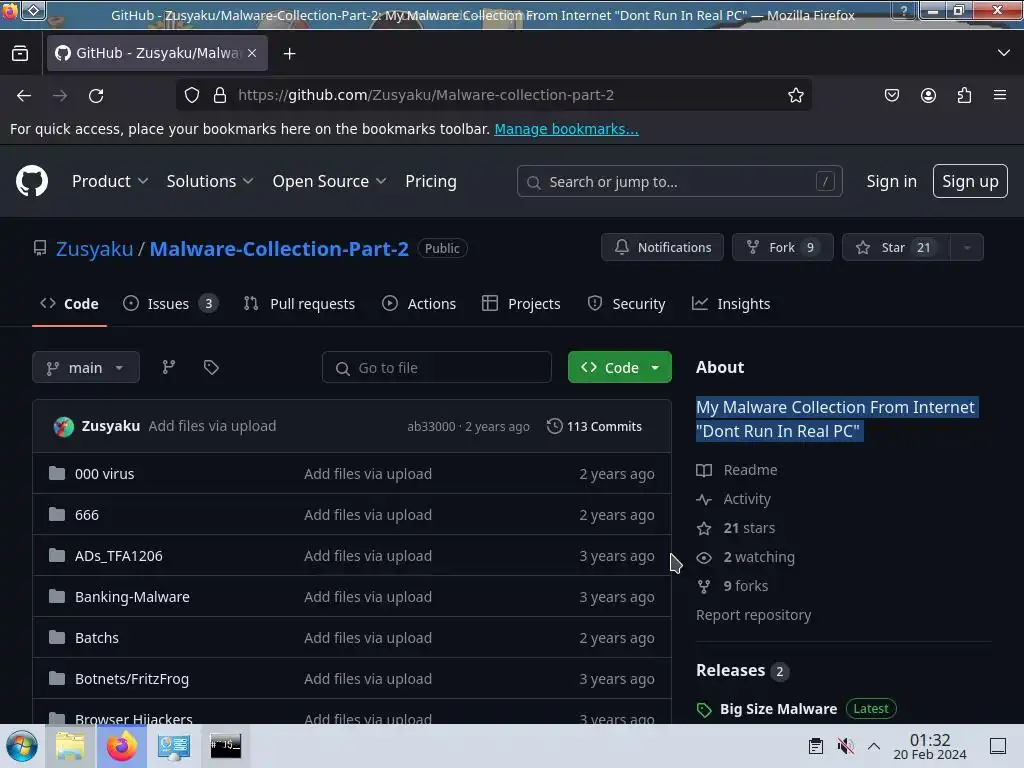1024x768 pixels.
Task: Switch to the Actions tab
Action: (x=419, y=304)
